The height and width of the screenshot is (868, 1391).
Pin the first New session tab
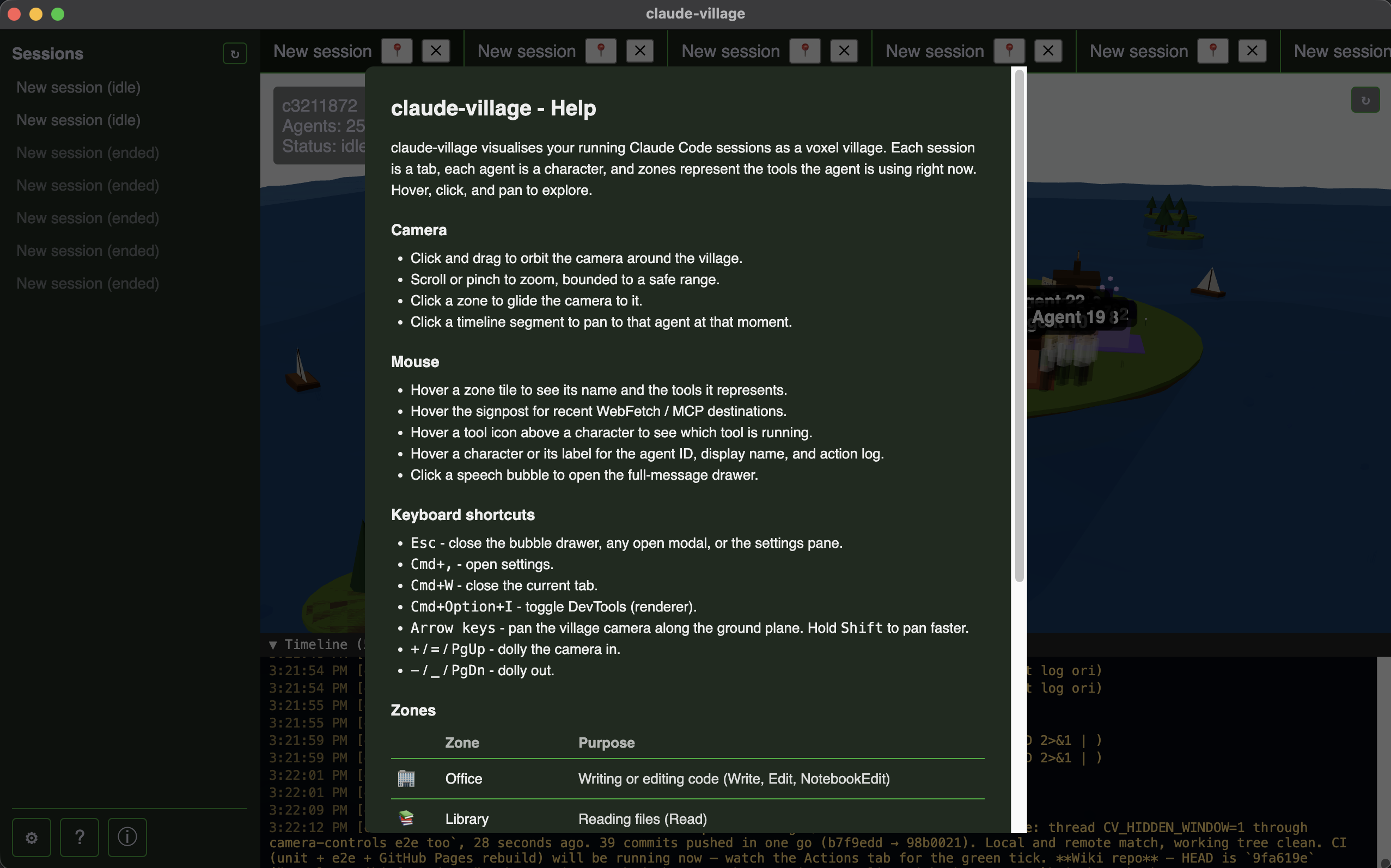click(396, 51)
